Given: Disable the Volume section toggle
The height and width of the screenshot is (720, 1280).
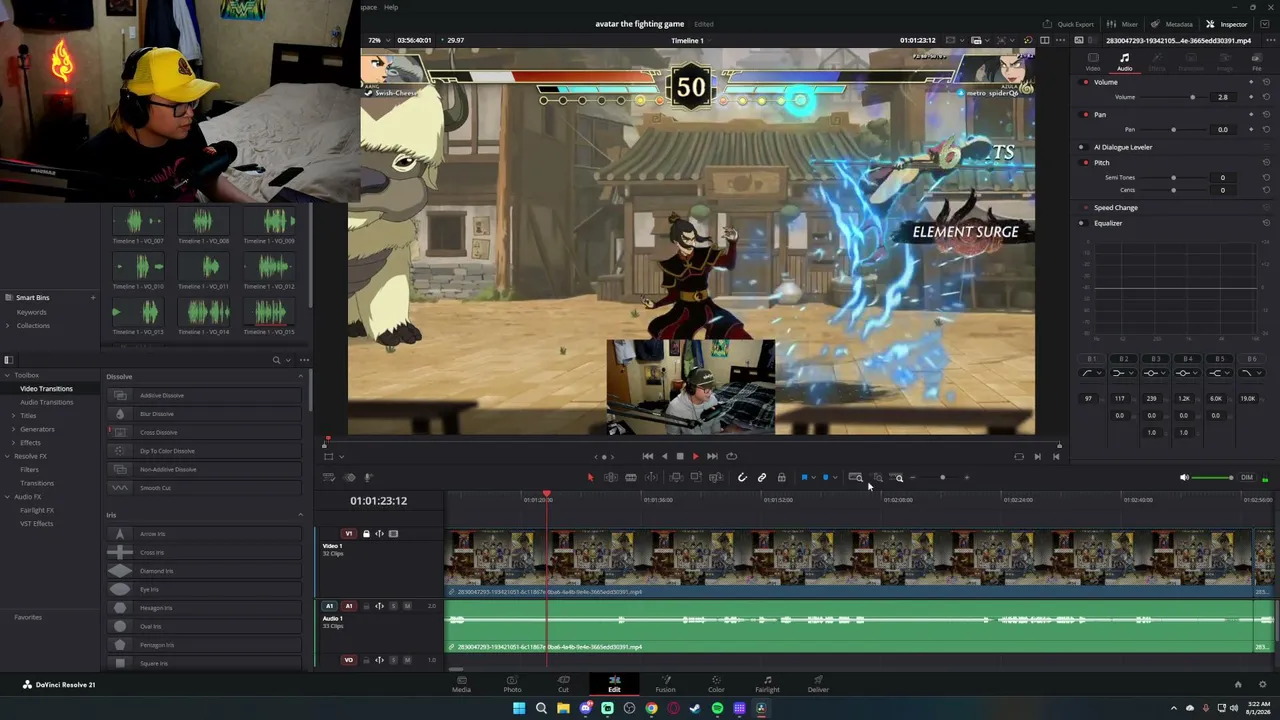Looking at the screenshot, I should (x=1086, y=82).
